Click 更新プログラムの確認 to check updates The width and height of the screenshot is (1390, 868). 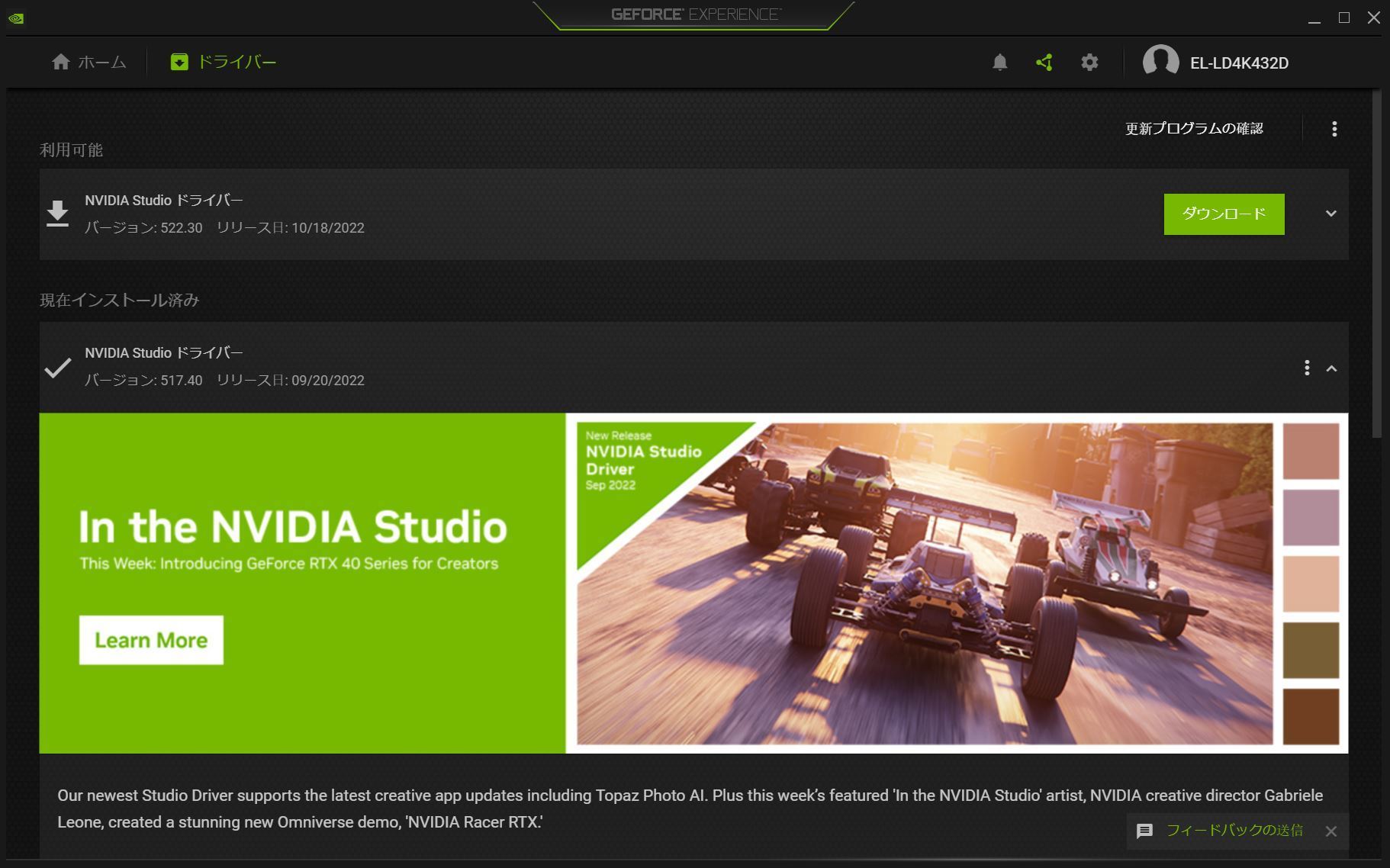(1193, 128)
